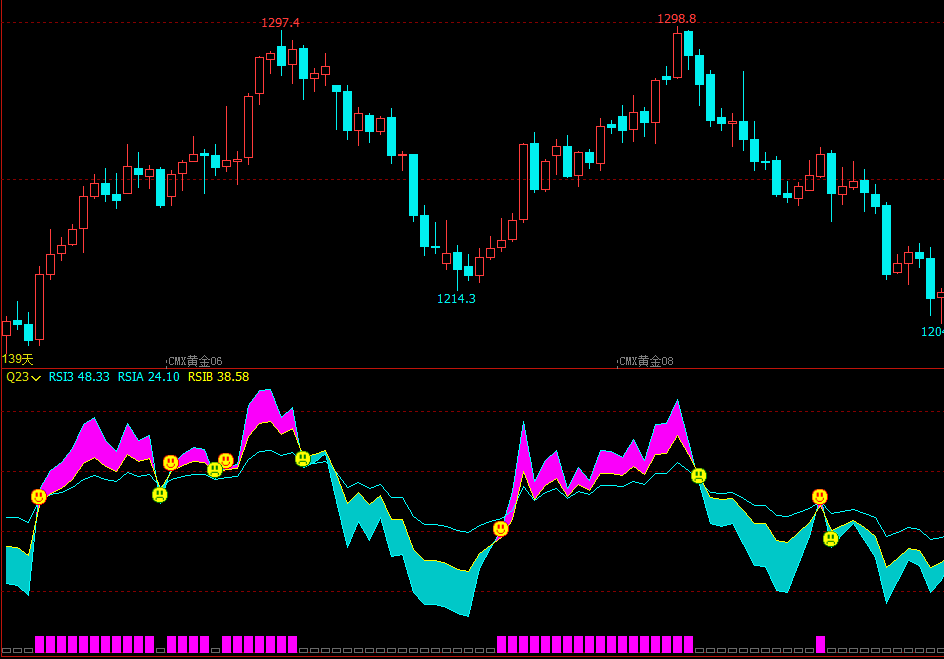The height and width of the screenshot is (659, 944).
Task: Select the RSIA 24.10 indicator label
Action: point(148,377)
